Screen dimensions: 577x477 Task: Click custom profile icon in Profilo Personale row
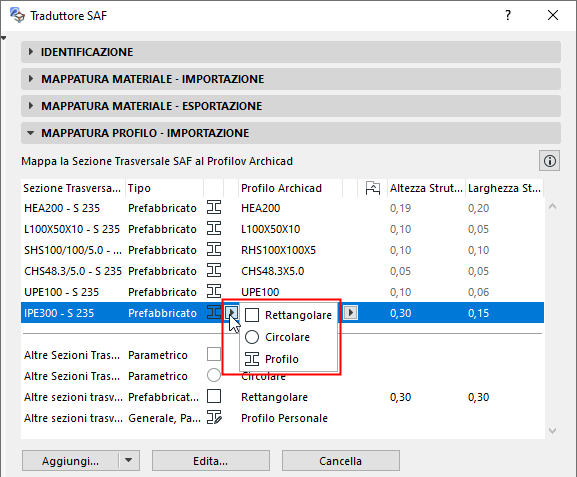(x=214, y=417)
